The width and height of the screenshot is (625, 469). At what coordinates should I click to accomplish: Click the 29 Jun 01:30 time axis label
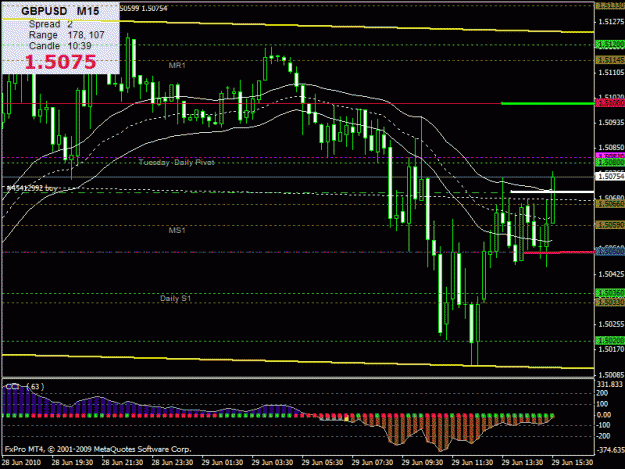[222, 463]
